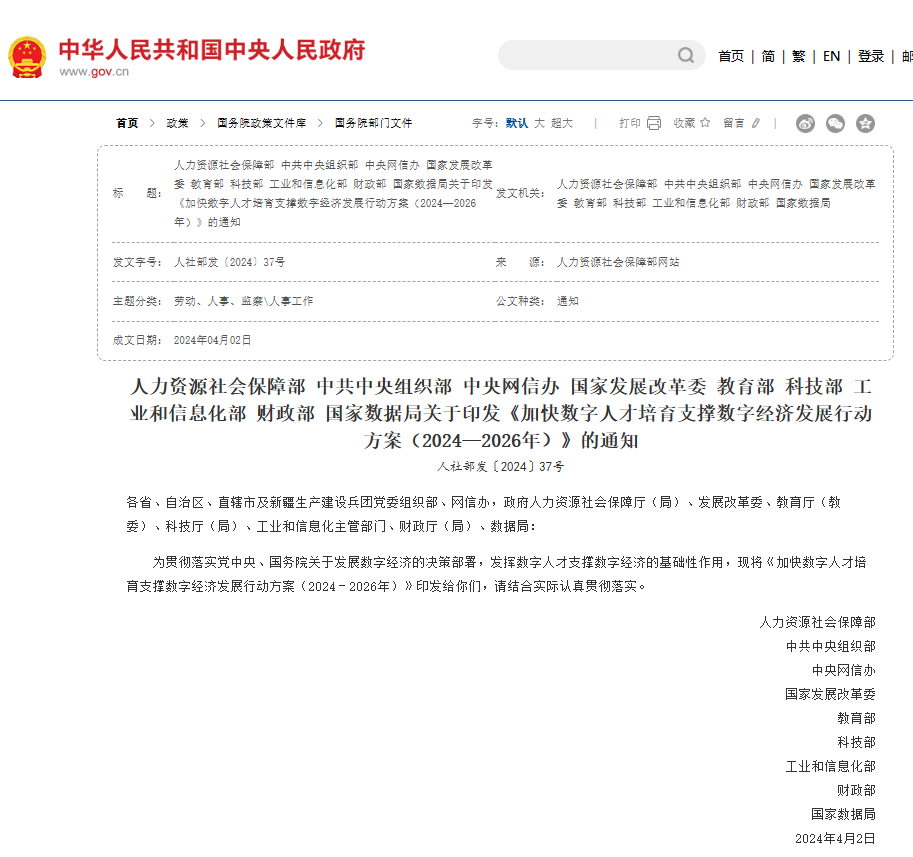Go to 政策 in breadcrumb

click(x=178, y=123)
